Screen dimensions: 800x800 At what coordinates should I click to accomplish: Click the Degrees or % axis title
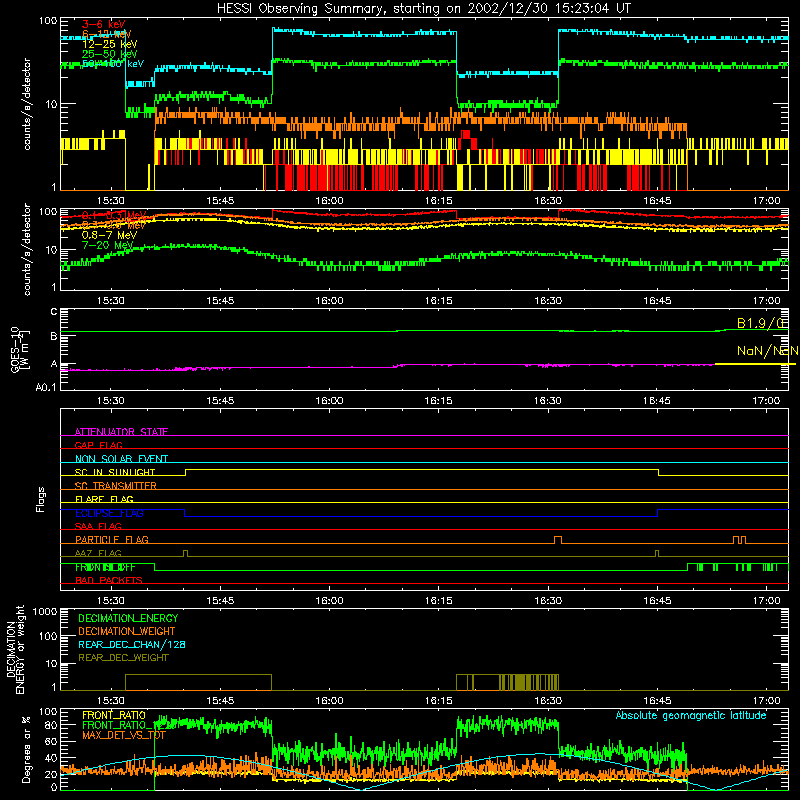26,749
